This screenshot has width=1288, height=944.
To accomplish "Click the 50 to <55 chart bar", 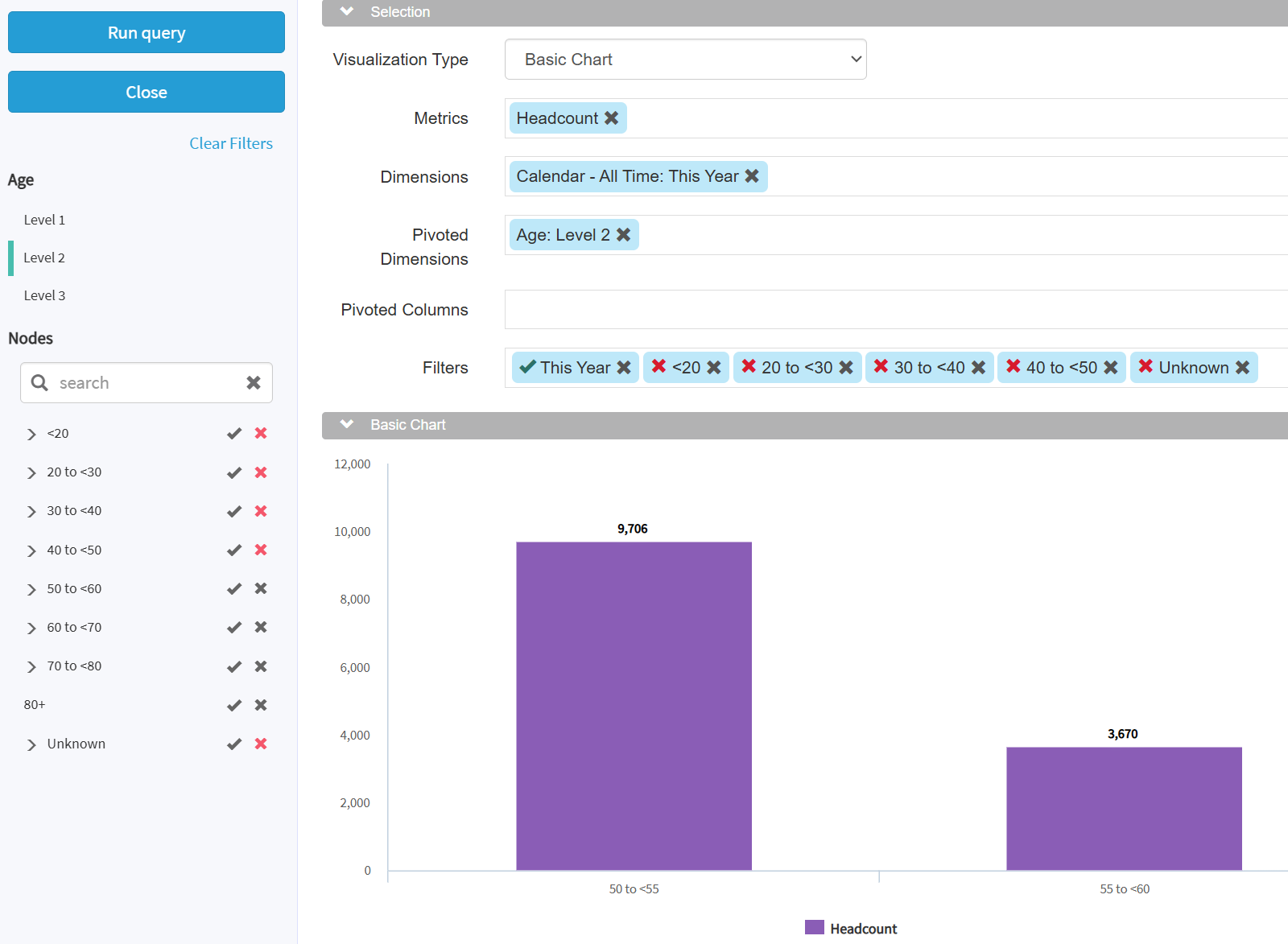I will point(634,706).
